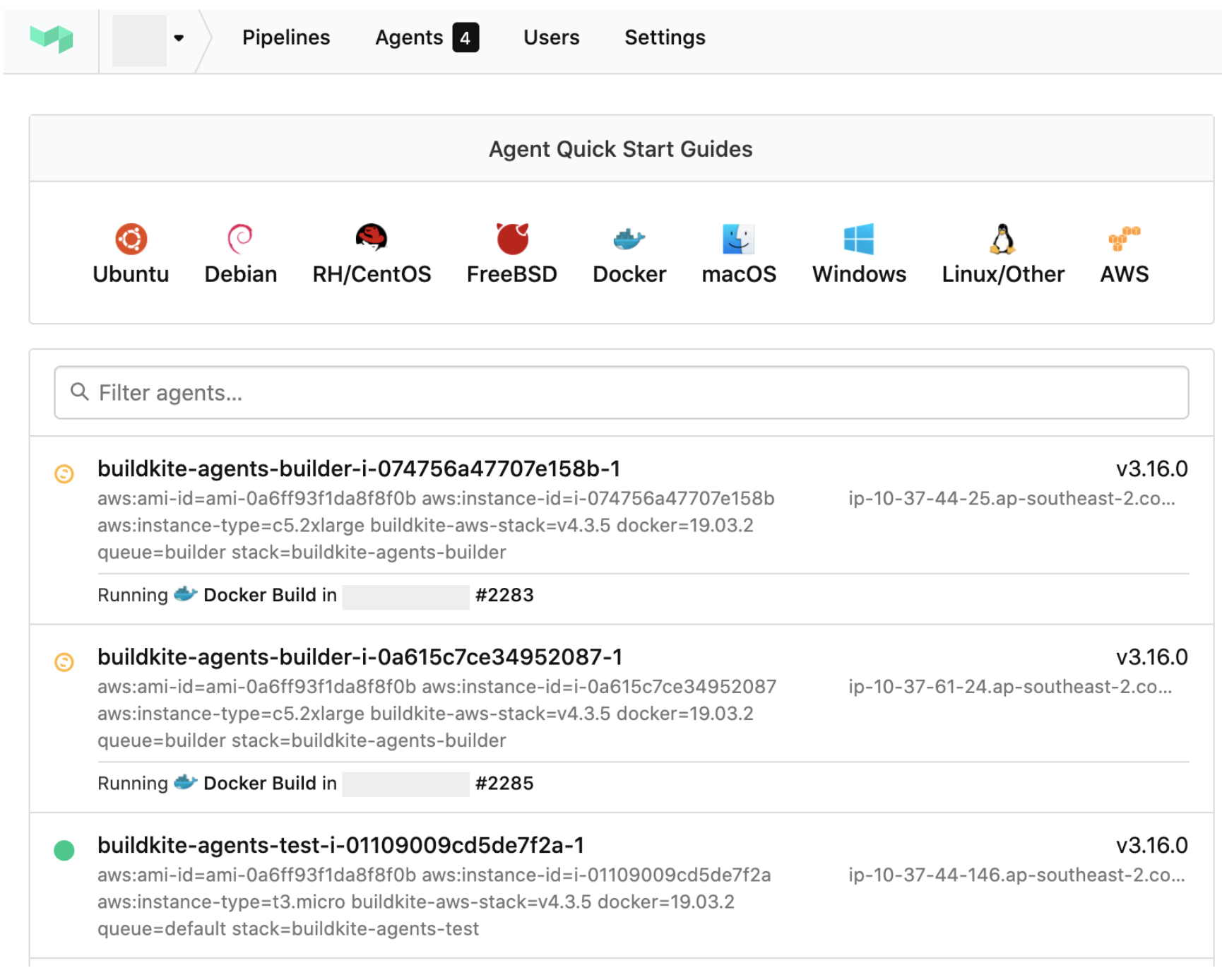Click hostname ip-10-37-61-24.ap-southeast-2
This screenshot has height=980, width=1222.
point(1011,687)
